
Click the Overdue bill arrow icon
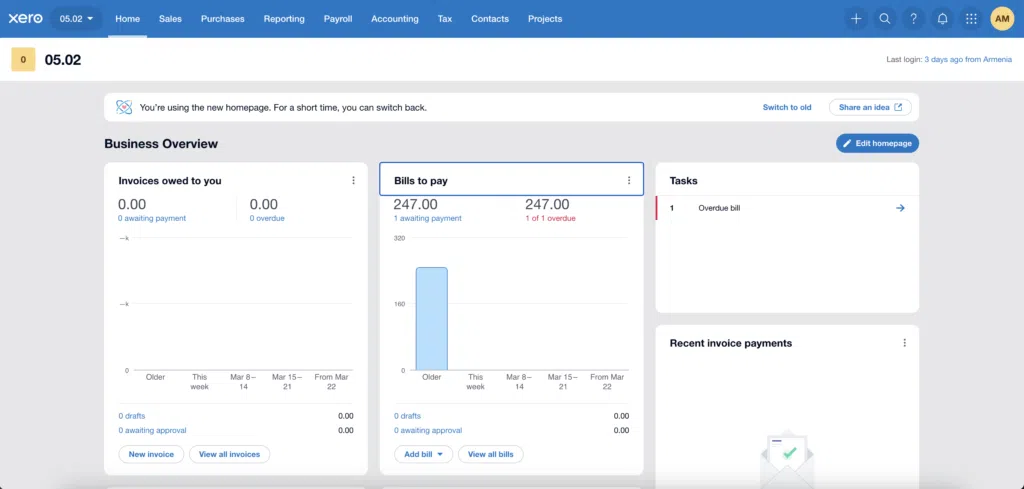[900, 208]
